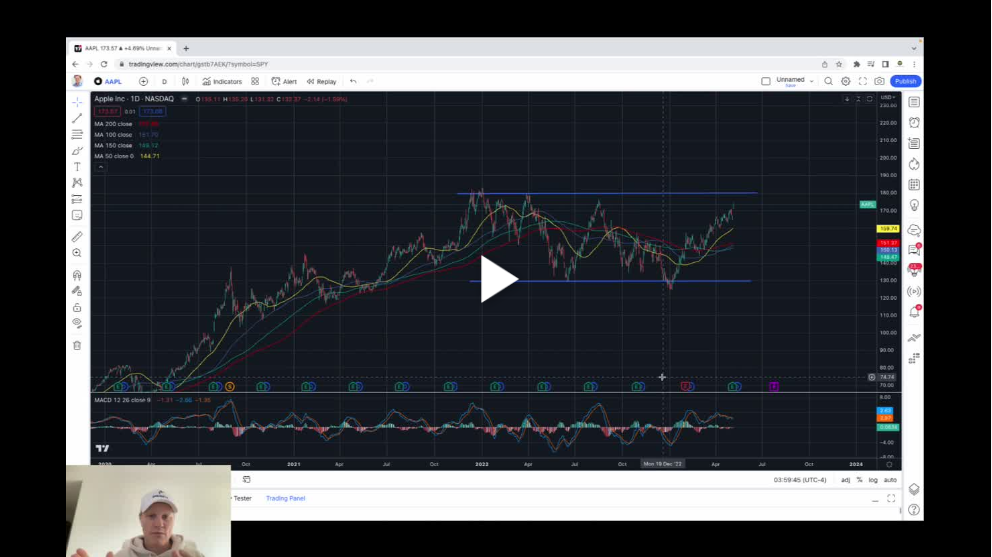This screenshot has width=992, height=557.
Task: Open a new browser tab
Action: pos(186,48)
